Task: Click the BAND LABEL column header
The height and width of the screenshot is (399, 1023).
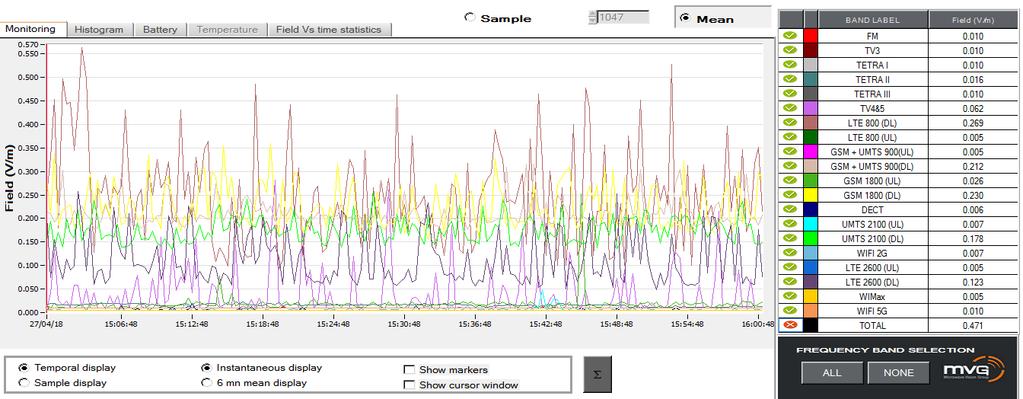Action: [872, 20]
